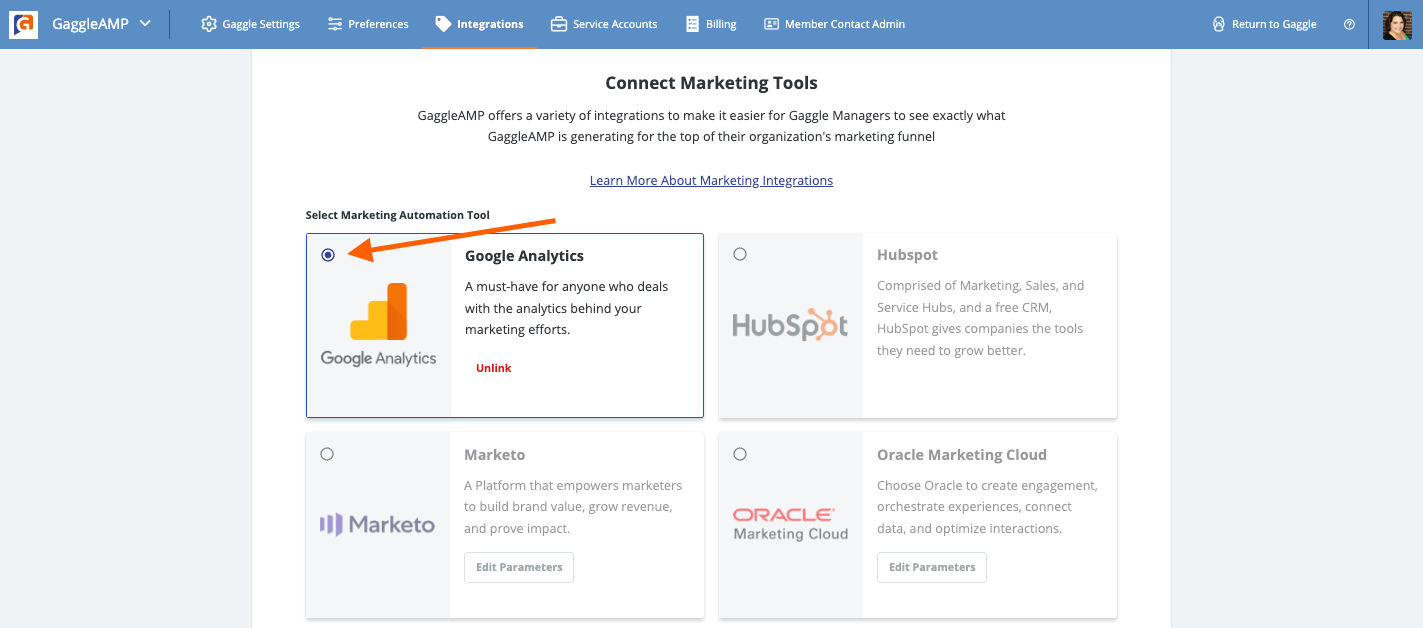Click the GaggleAMP logo icon
Viewport: 1423px width, 628px height.
click(24, 24)
